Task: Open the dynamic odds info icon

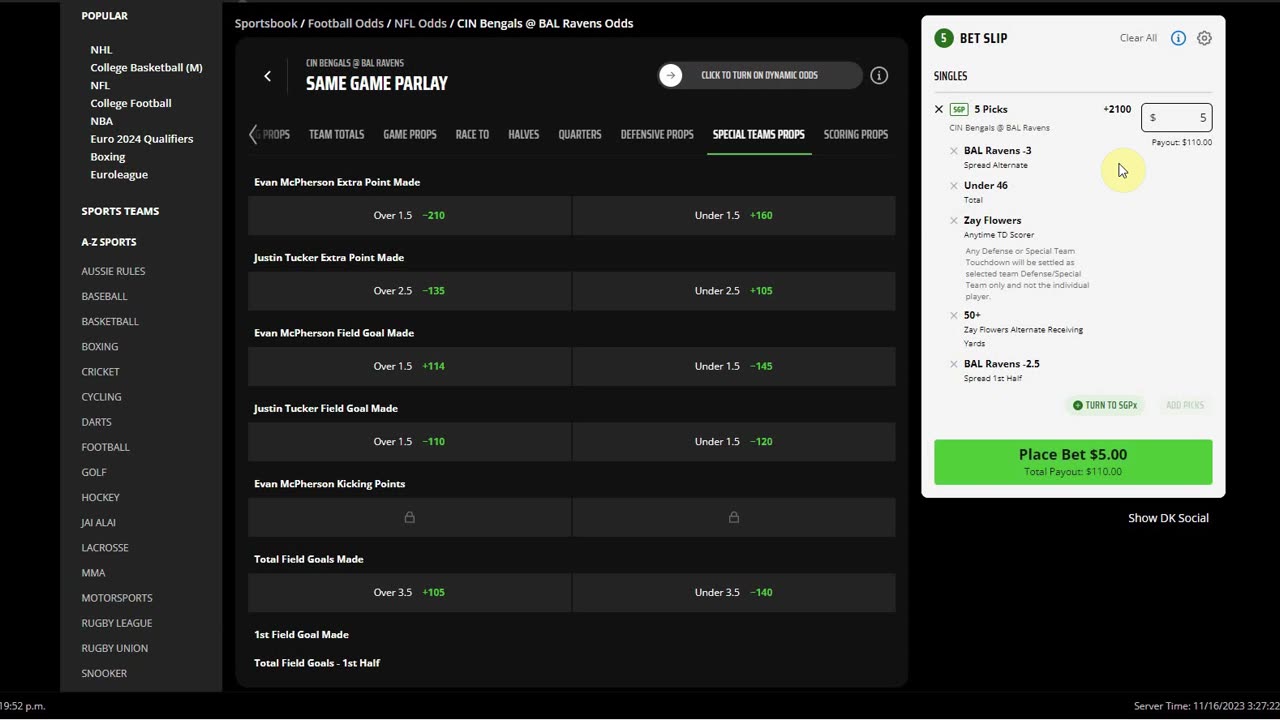Action: (879, 76)
